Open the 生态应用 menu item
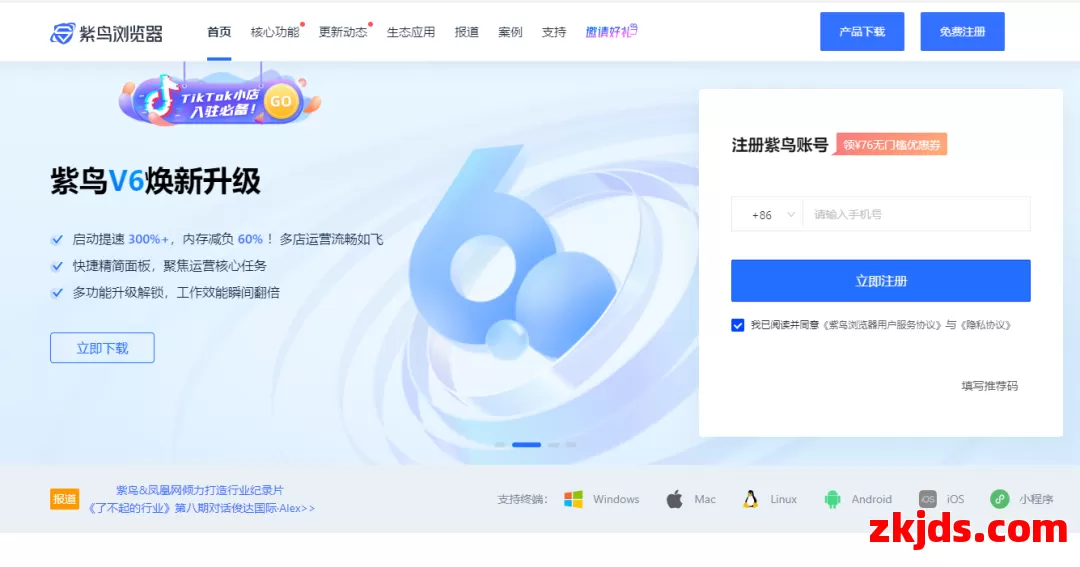 (411, 32)
